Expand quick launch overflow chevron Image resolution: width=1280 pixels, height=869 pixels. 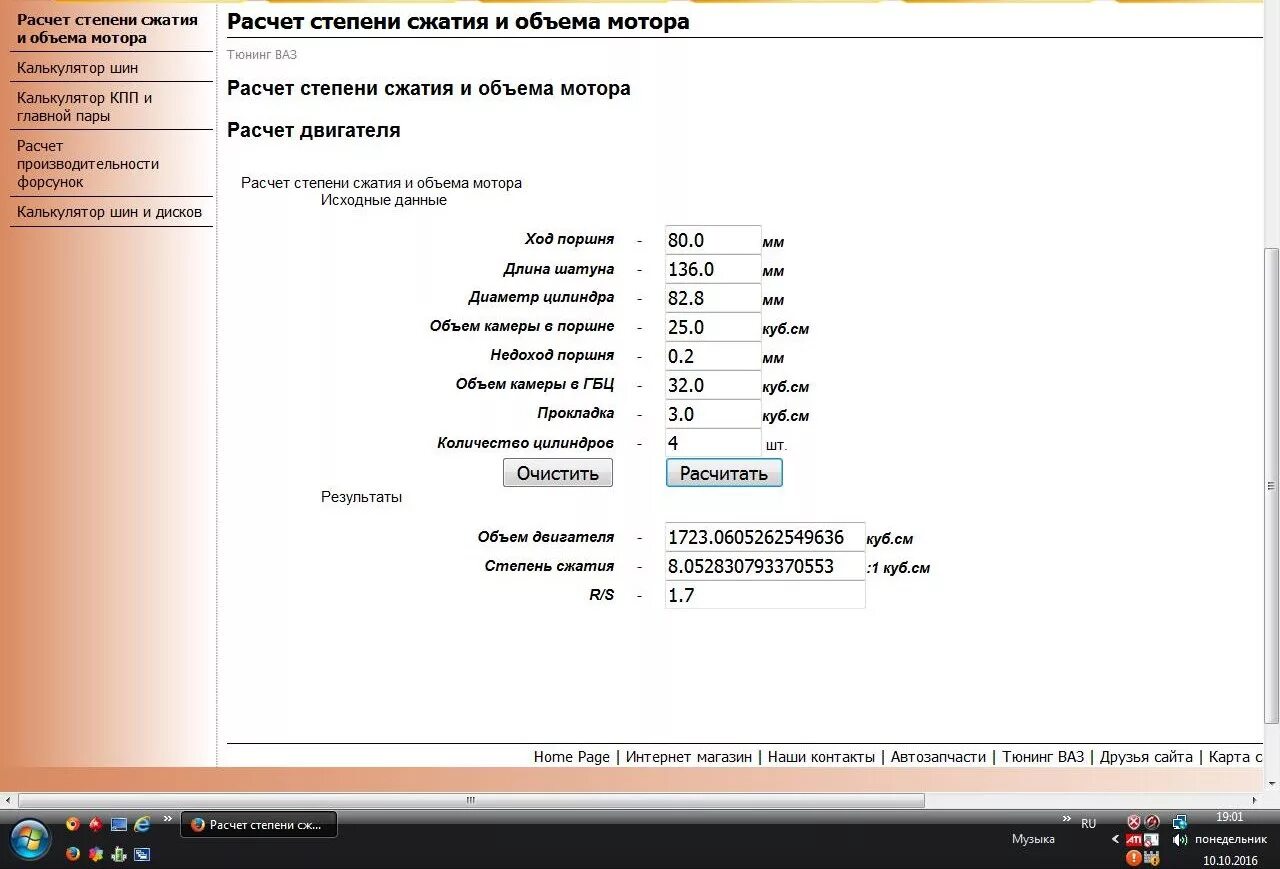coord(168,819)
